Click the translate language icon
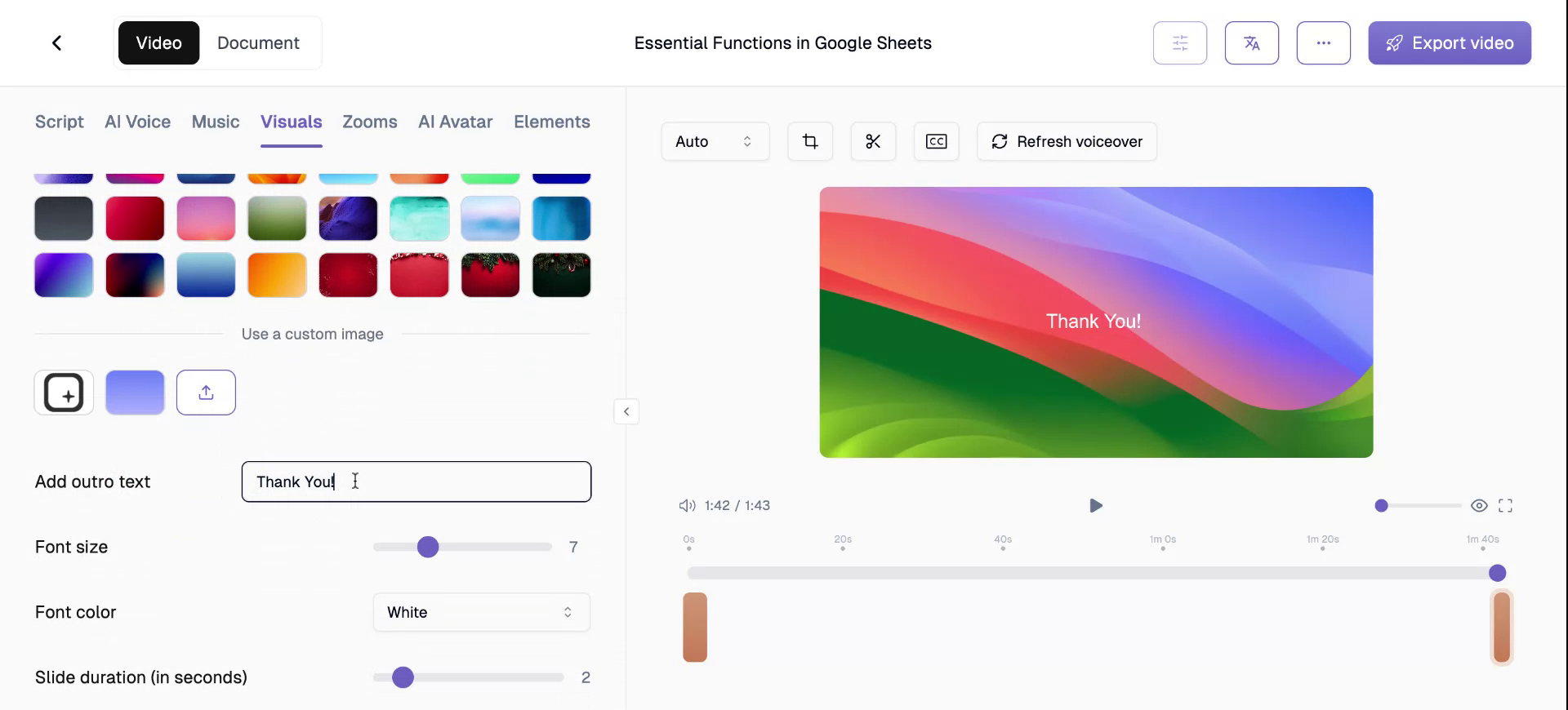Viewport: 1568px width, 710px height. click(1251, 43)
